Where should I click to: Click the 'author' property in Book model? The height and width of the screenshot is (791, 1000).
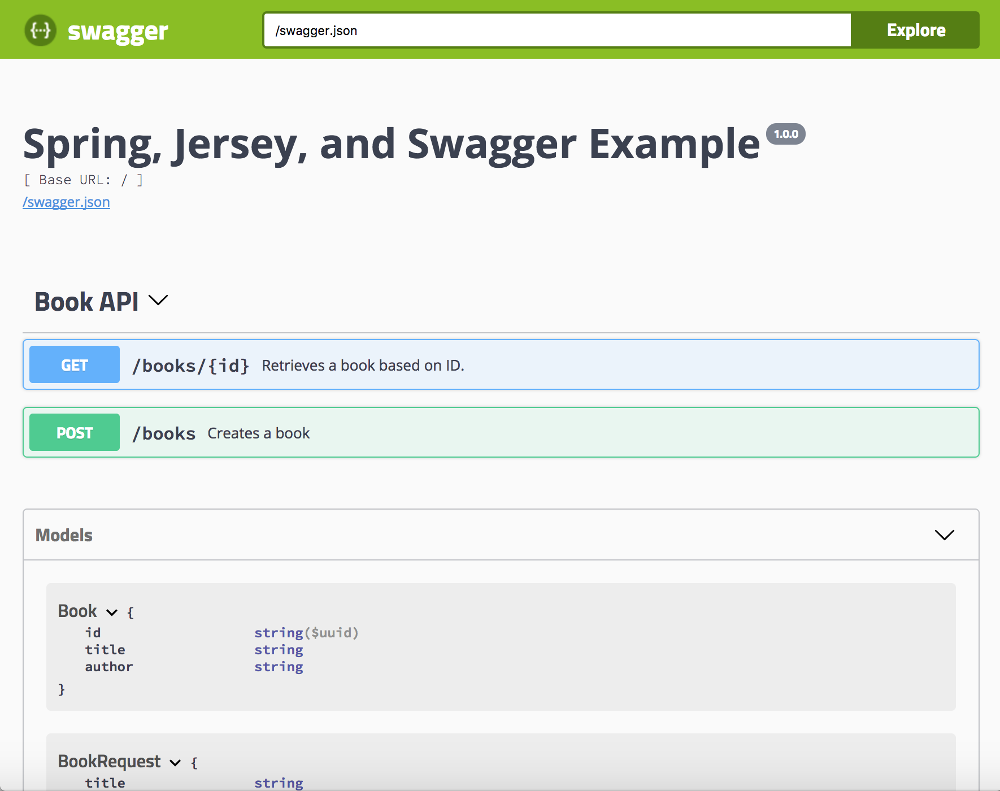(x=109, y=667)
